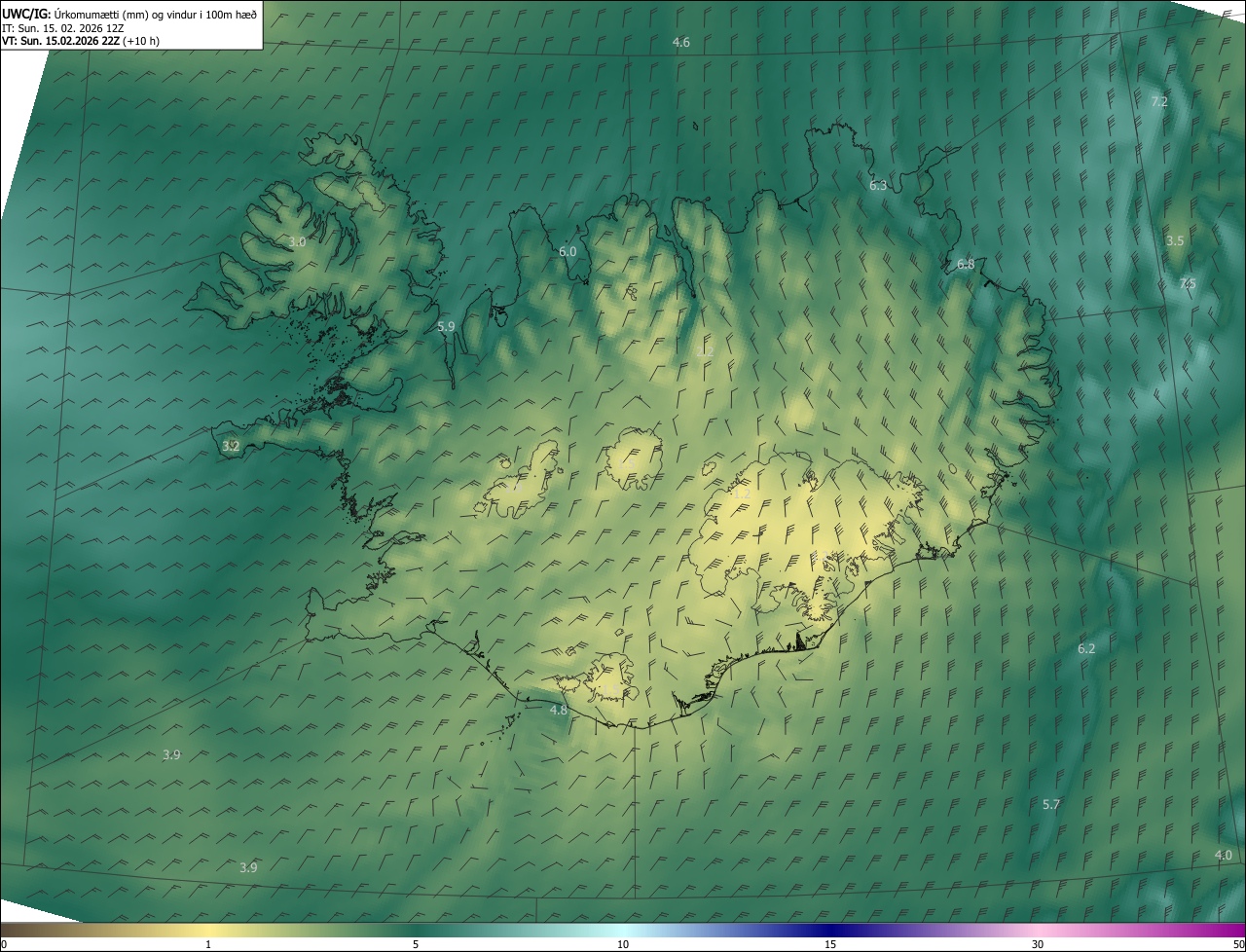Viewport: 1246px width, 952px height.
Task: Click the 2.2 value in northern Iceland
Action: point(707,351)
